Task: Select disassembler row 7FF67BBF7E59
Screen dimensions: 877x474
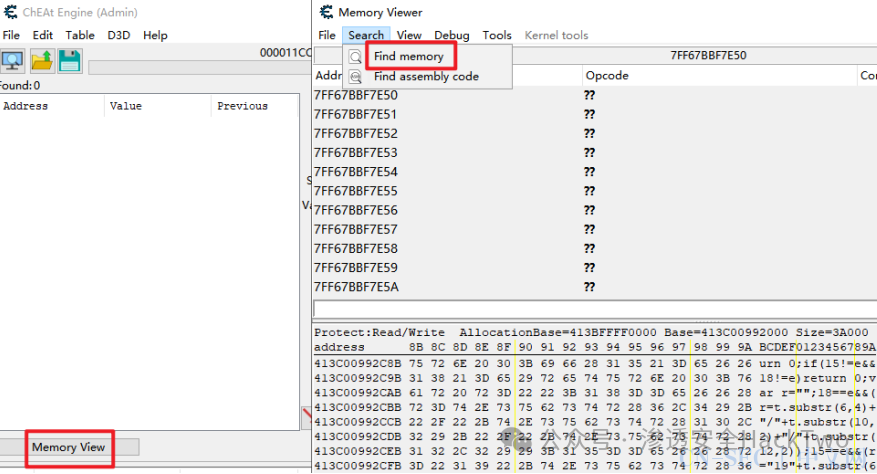Action: 595,267
